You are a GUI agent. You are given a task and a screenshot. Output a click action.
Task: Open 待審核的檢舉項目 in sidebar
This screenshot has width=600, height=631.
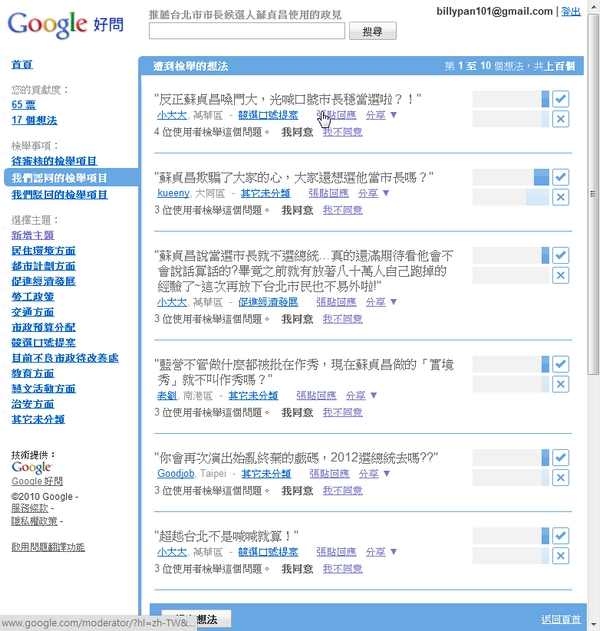(54, 161)
